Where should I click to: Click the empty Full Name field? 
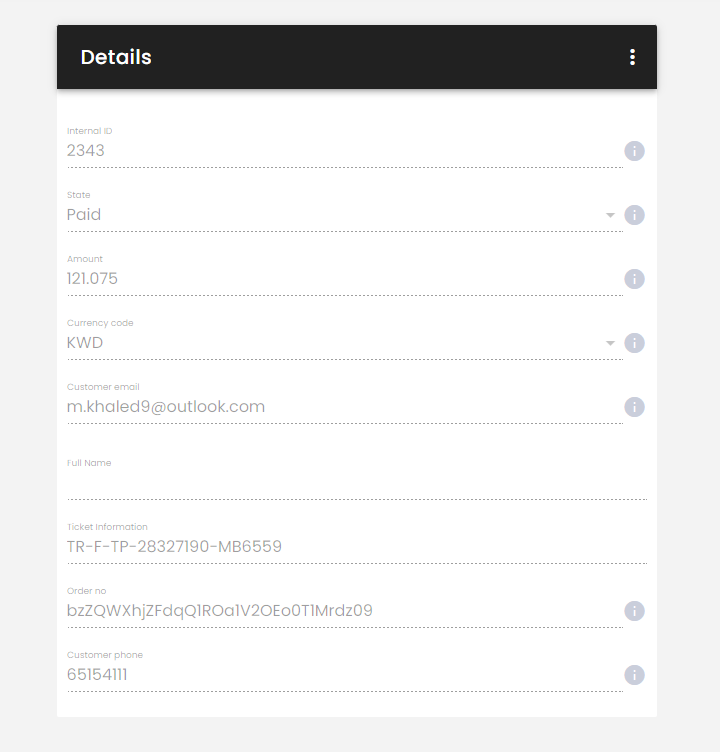[x=357, y=483]
